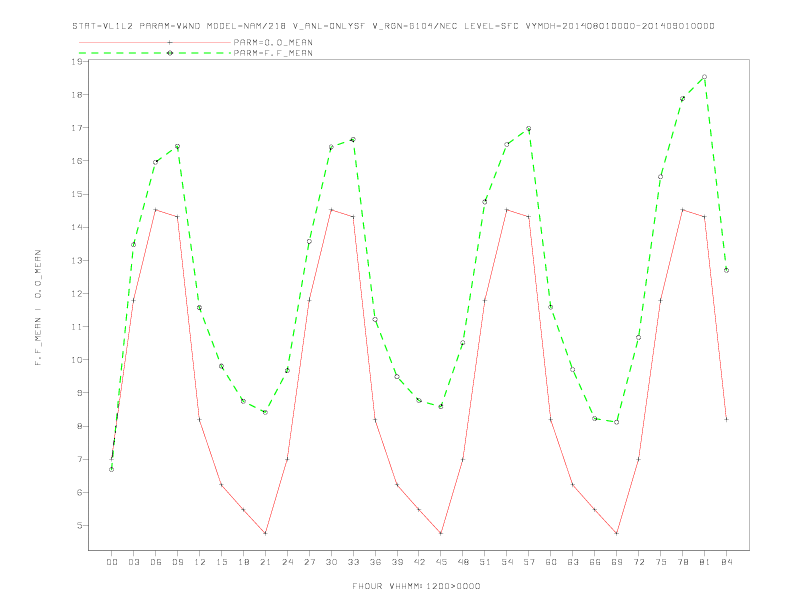Click x-axis tick label 21

click(x=265, y=562)
